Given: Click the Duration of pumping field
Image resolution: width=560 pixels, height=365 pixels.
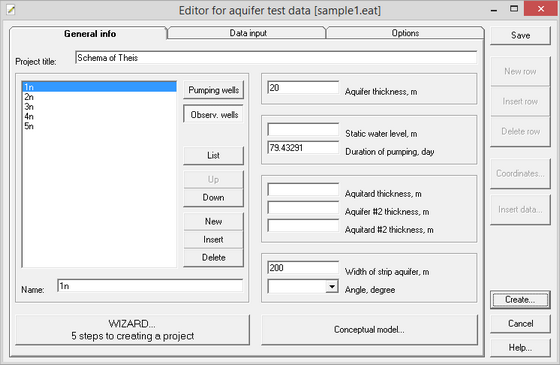Looking at the screenshot, I should point(303,148).
